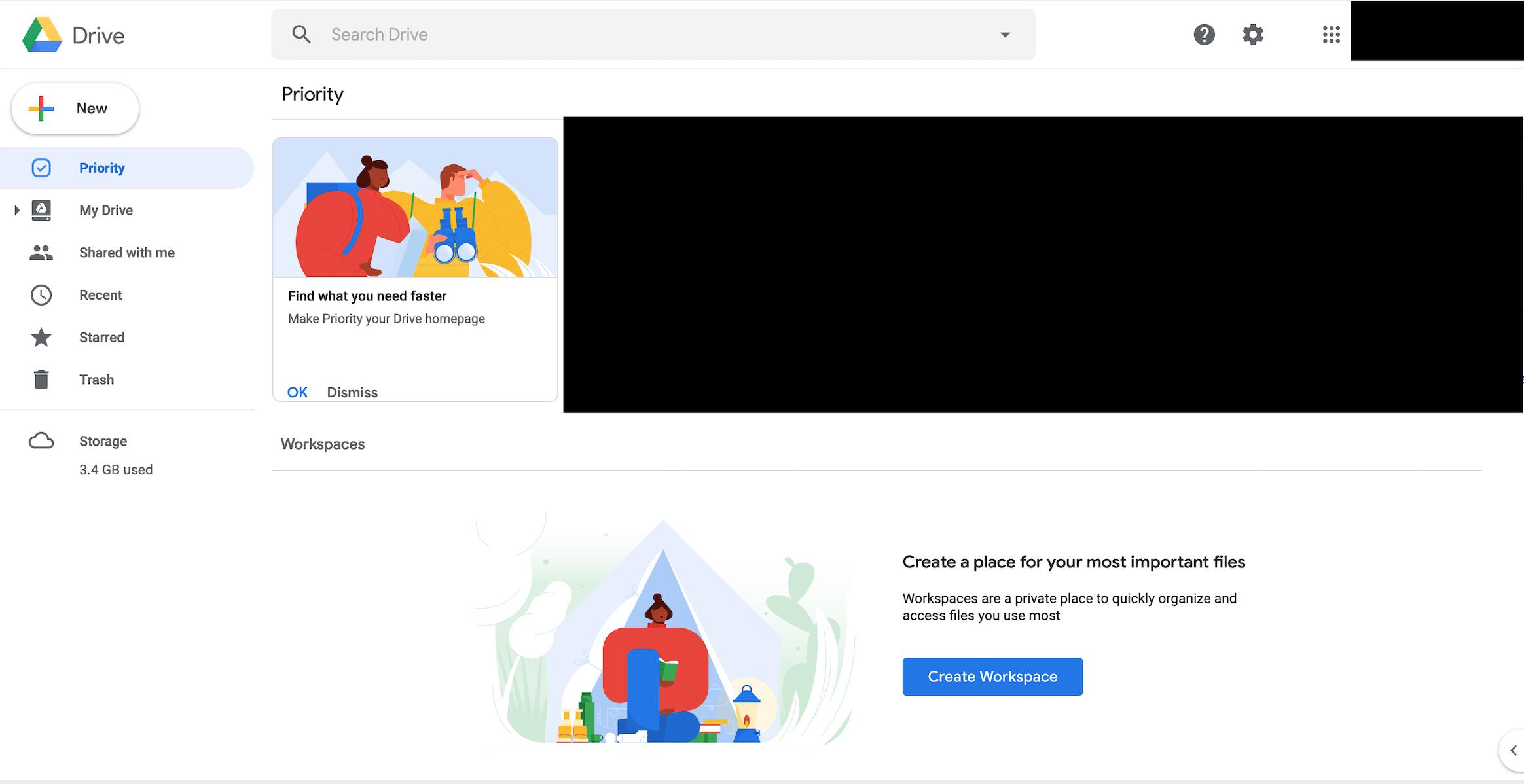
Task: Collapse the right panel with the chevron
Action: point(1512,751)
